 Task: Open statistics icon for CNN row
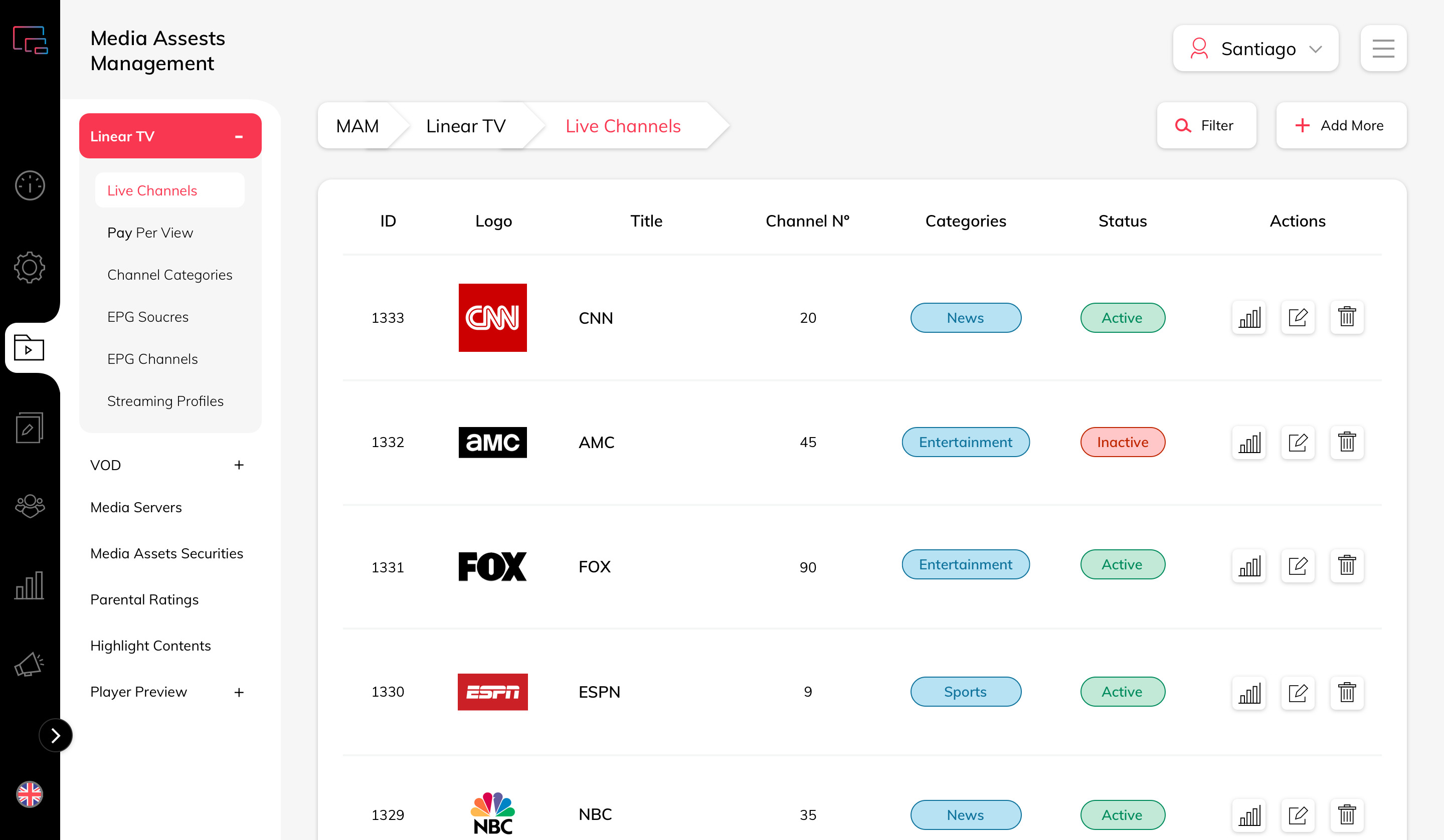[x=1249, y=317]
